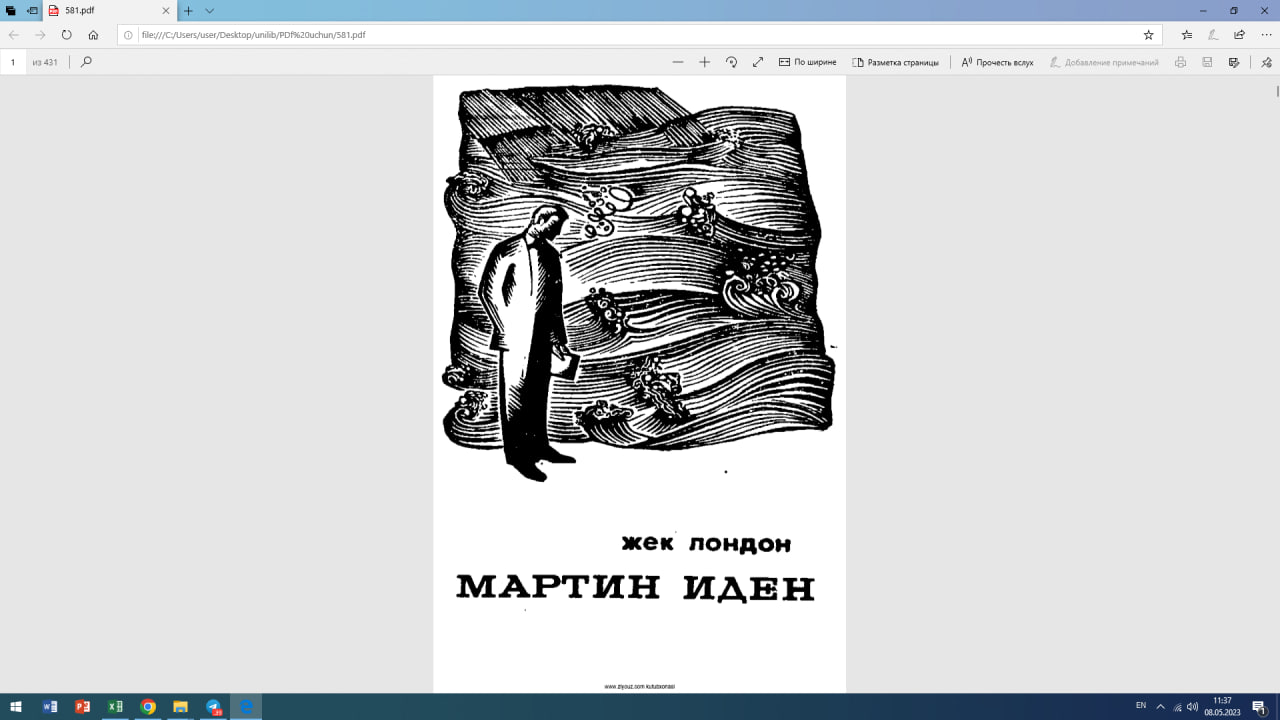Minimize the Edge window
Image resolution: width=1280 pixels, height=720 pixels.
point(1205,10)
